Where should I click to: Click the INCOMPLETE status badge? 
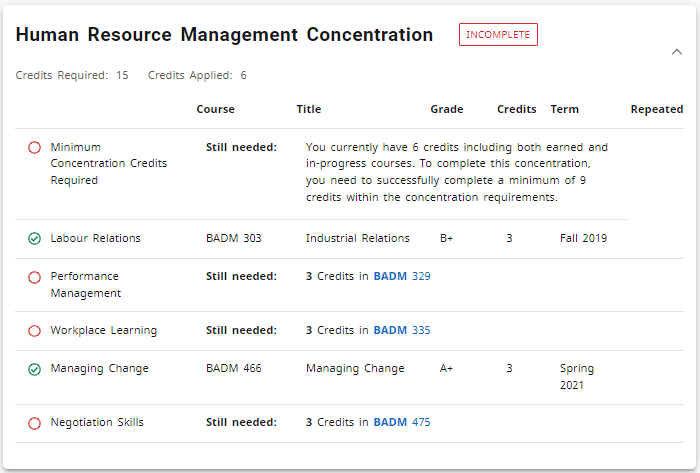pyautogui.click(x=498, y=35)
